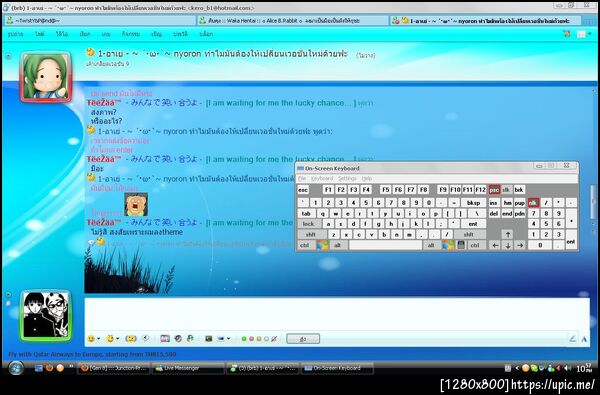600x395 pixels.
Task: Click the volume speaker icon in system tray
Action: coord(567,368)
